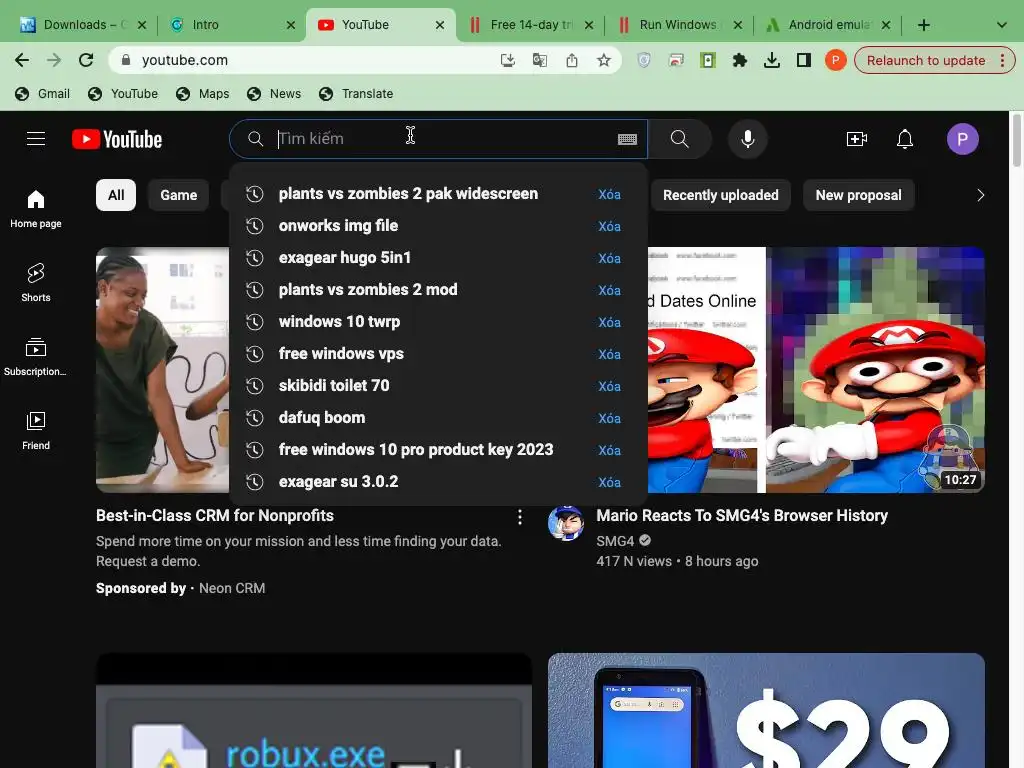Switch to the Android emulator tab
The height and width of the screenshot is (768, 1024).
tap(829, 25)
